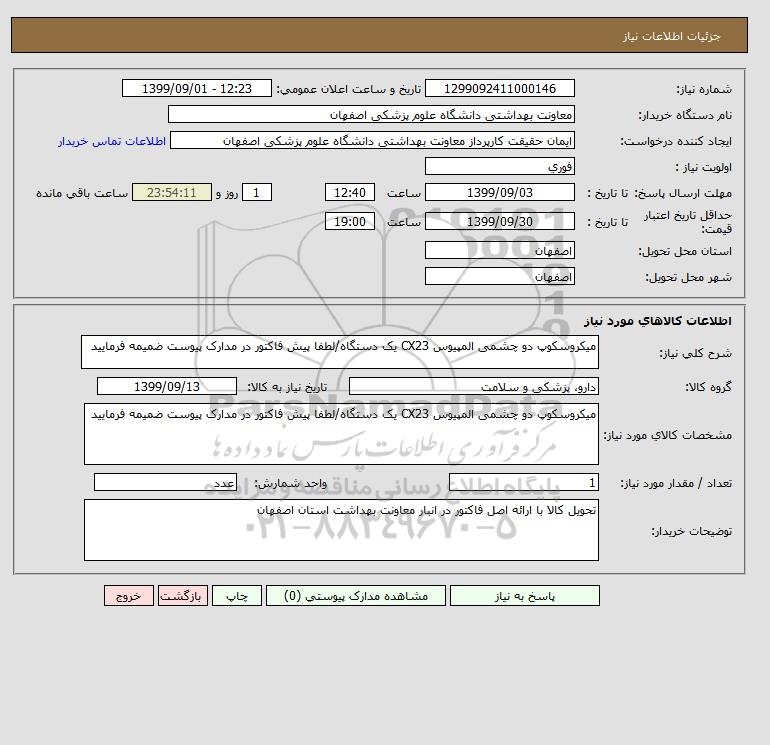Click the تاریخ و ساعت اعلان عمومی label
Screen dimensions: 770x745
pyautogui.click(x=349, y=89)
